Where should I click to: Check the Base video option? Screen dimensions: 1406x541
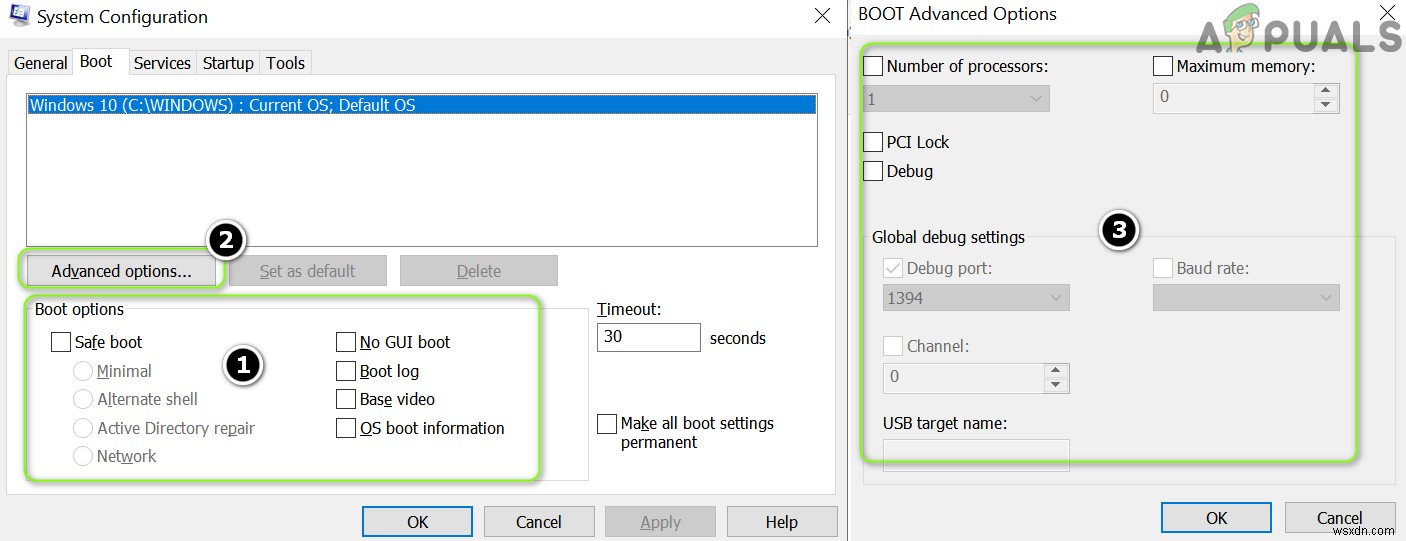[346, 399]
